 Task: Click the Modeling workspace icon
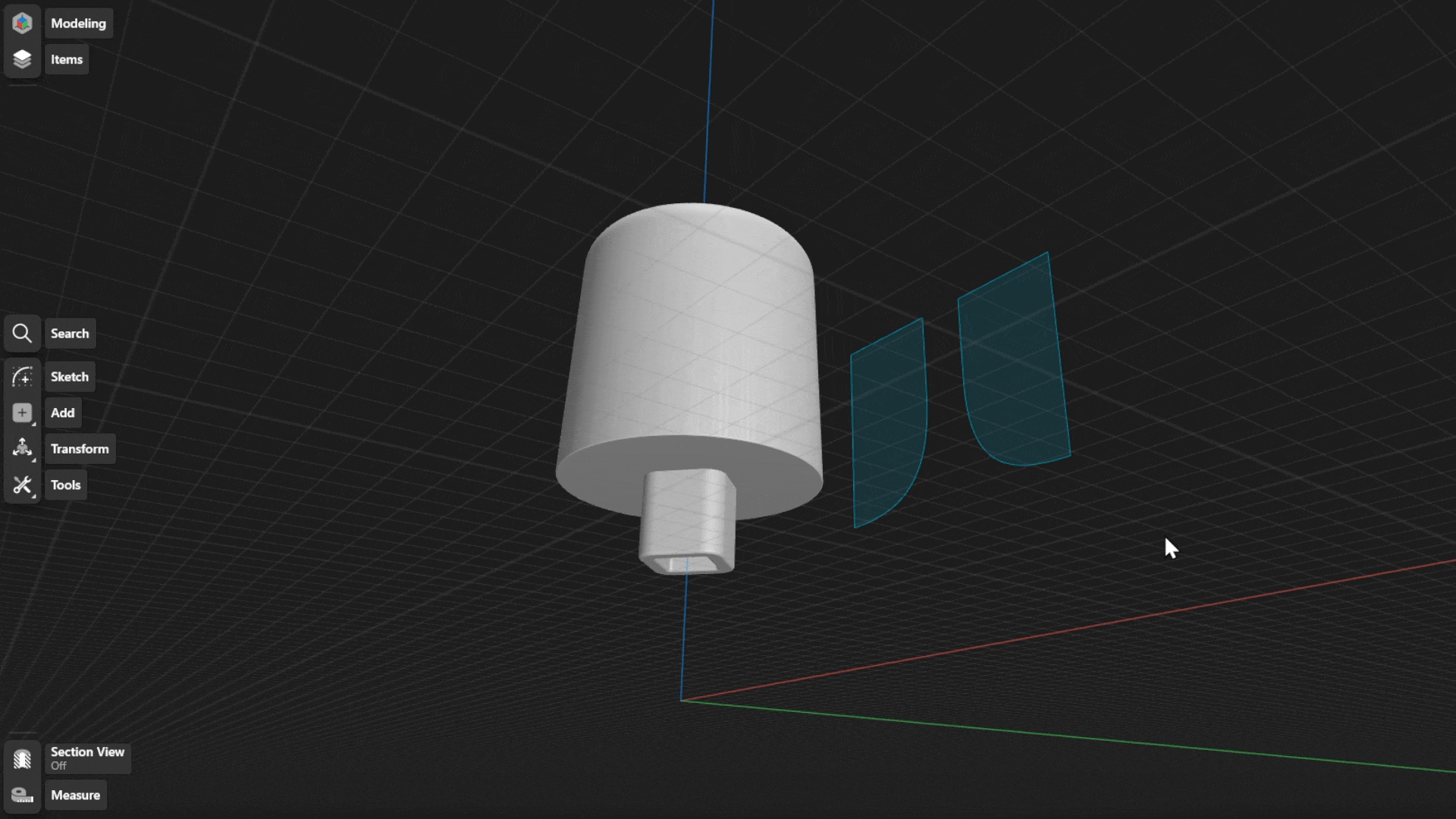22,22
